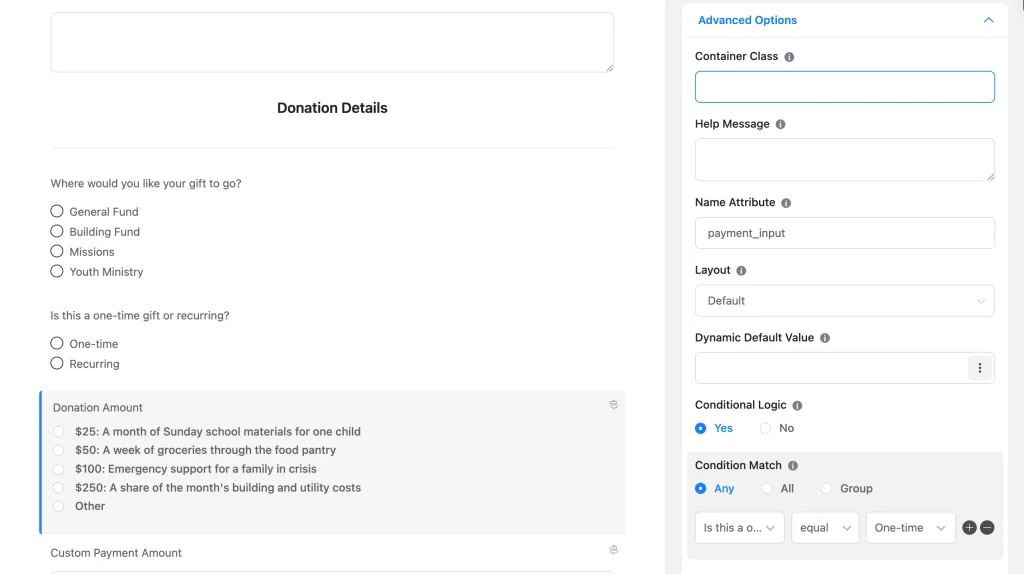1024x574 pixels.
Task: Set Conditional Logic to No
Action: [765, 428]
